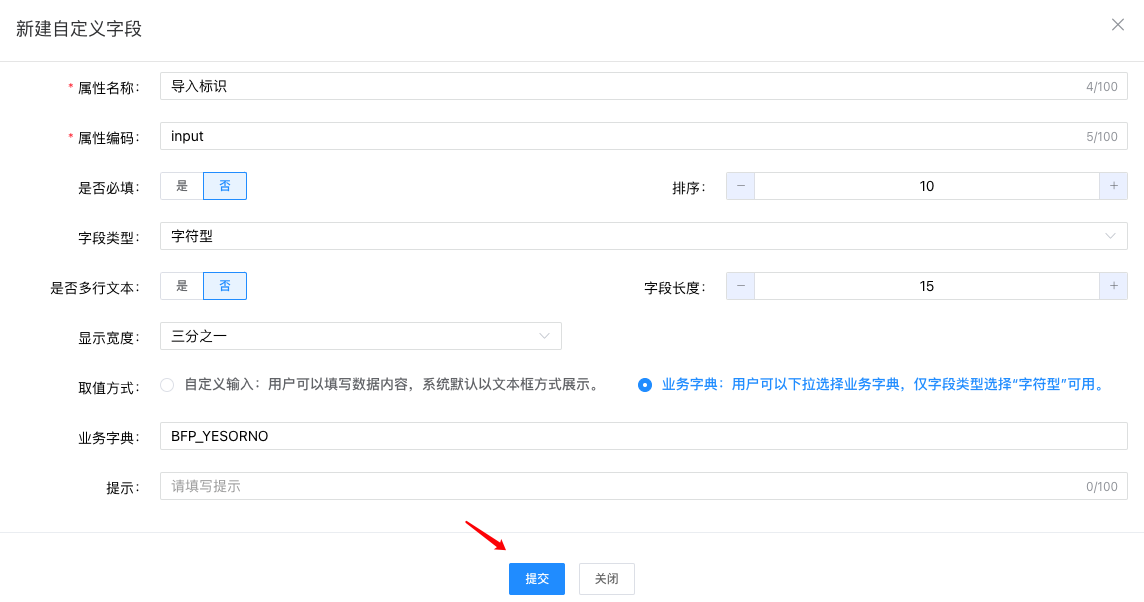Click the plus icon for 排序
Image resolution: width=1144 pixels, height=602 pixels.
click(1113, 186)
